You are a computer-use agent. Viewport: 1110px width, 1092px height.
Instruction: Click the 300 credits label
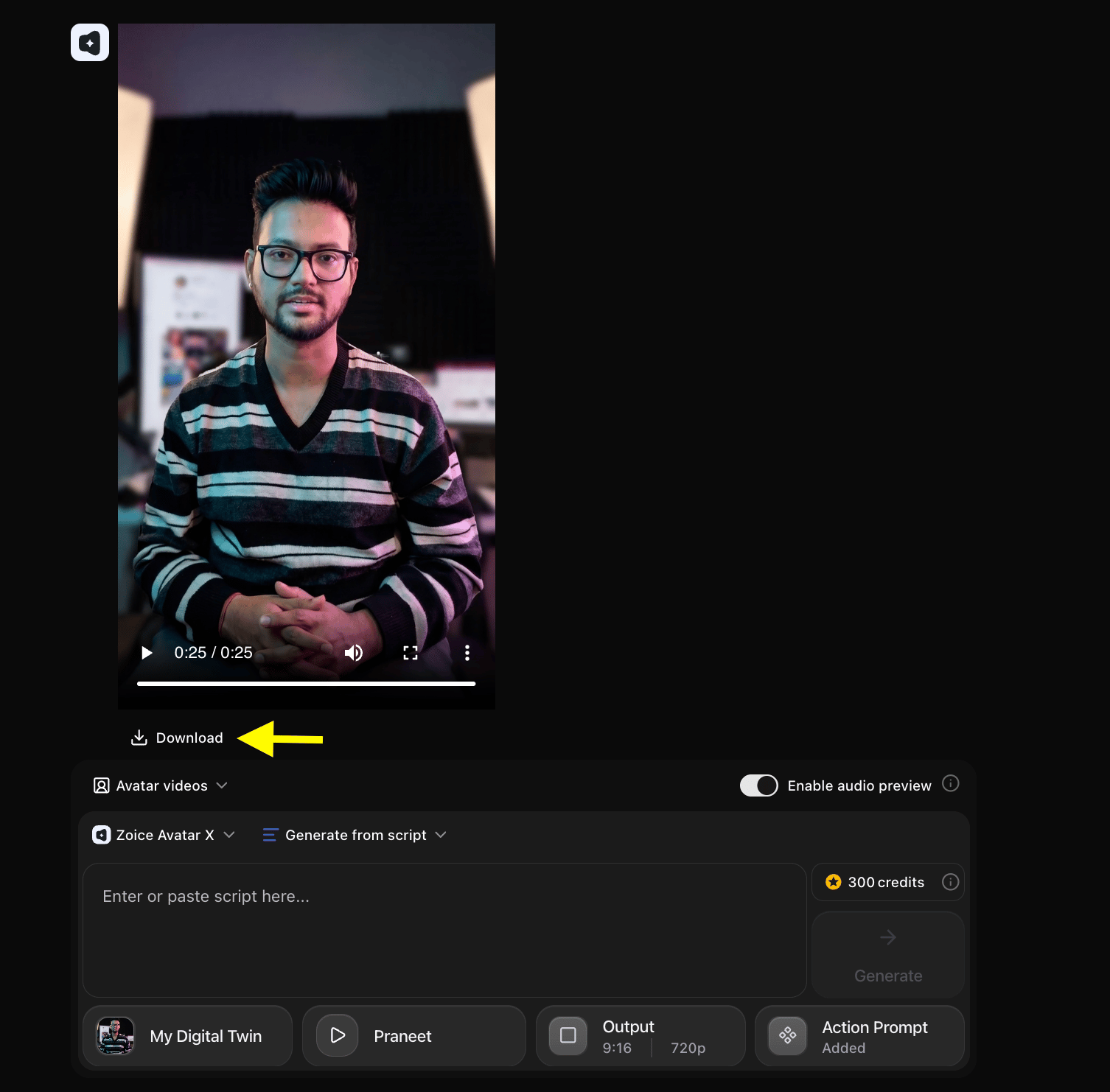pos(886,882)
